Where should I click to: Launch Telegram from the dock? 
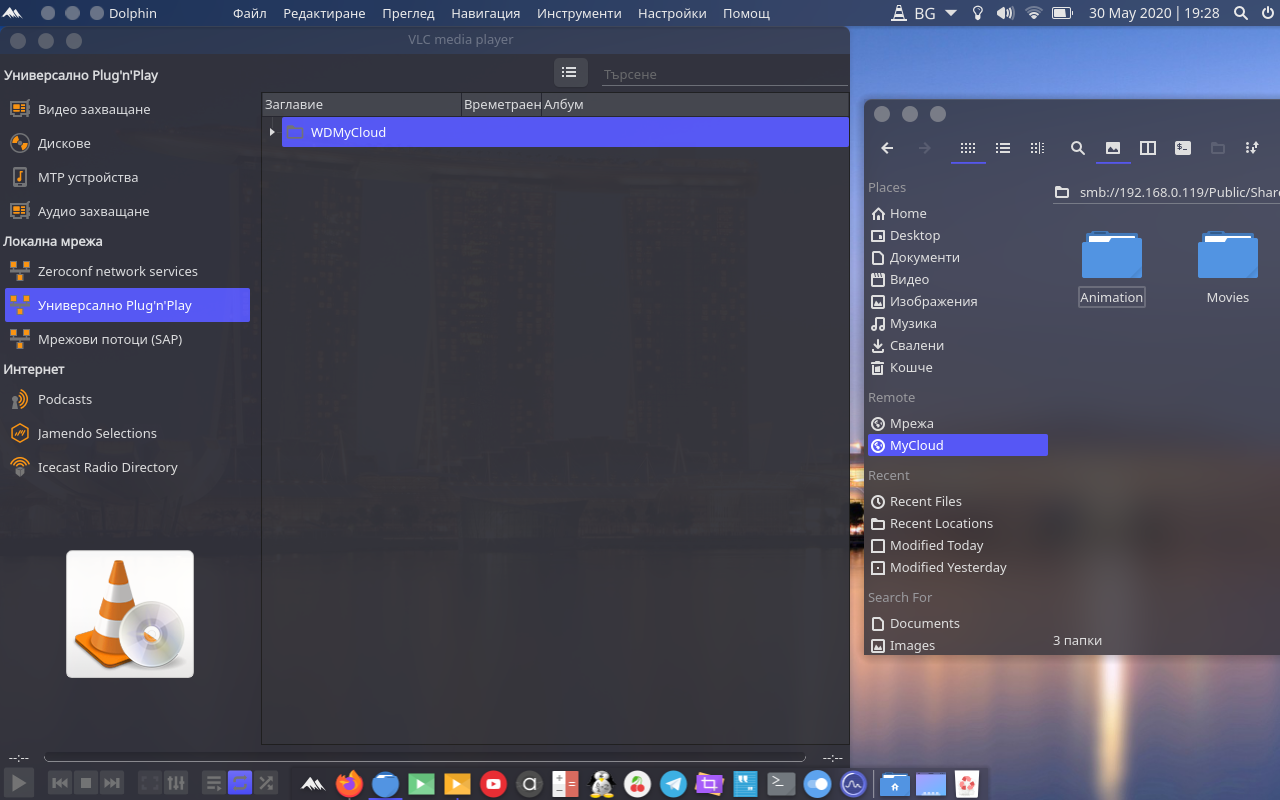pyautogui.click(x=673, y=784)
